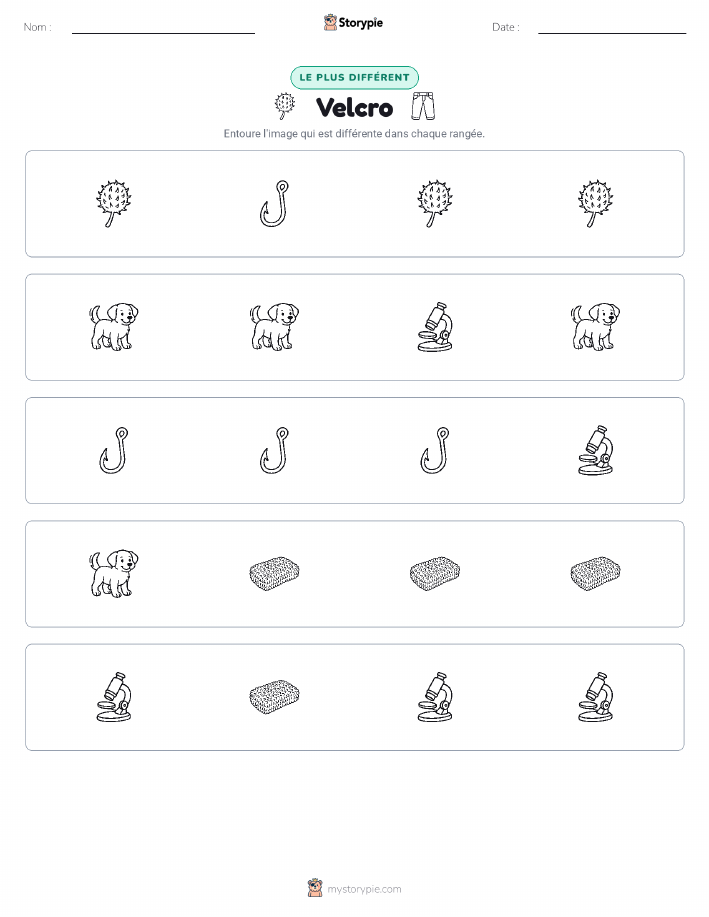This screenshot has height=917, width=709.
Task: Click the last burr in the top row
Action: (596, 204)
